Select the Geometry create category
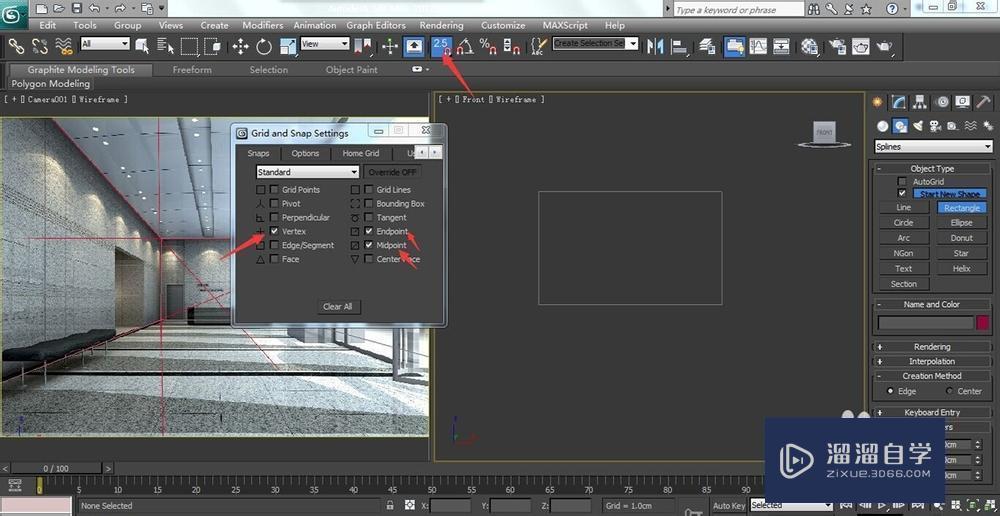Image resolution: width=1000 pixels, height=516 pixels. coord(882,126)
